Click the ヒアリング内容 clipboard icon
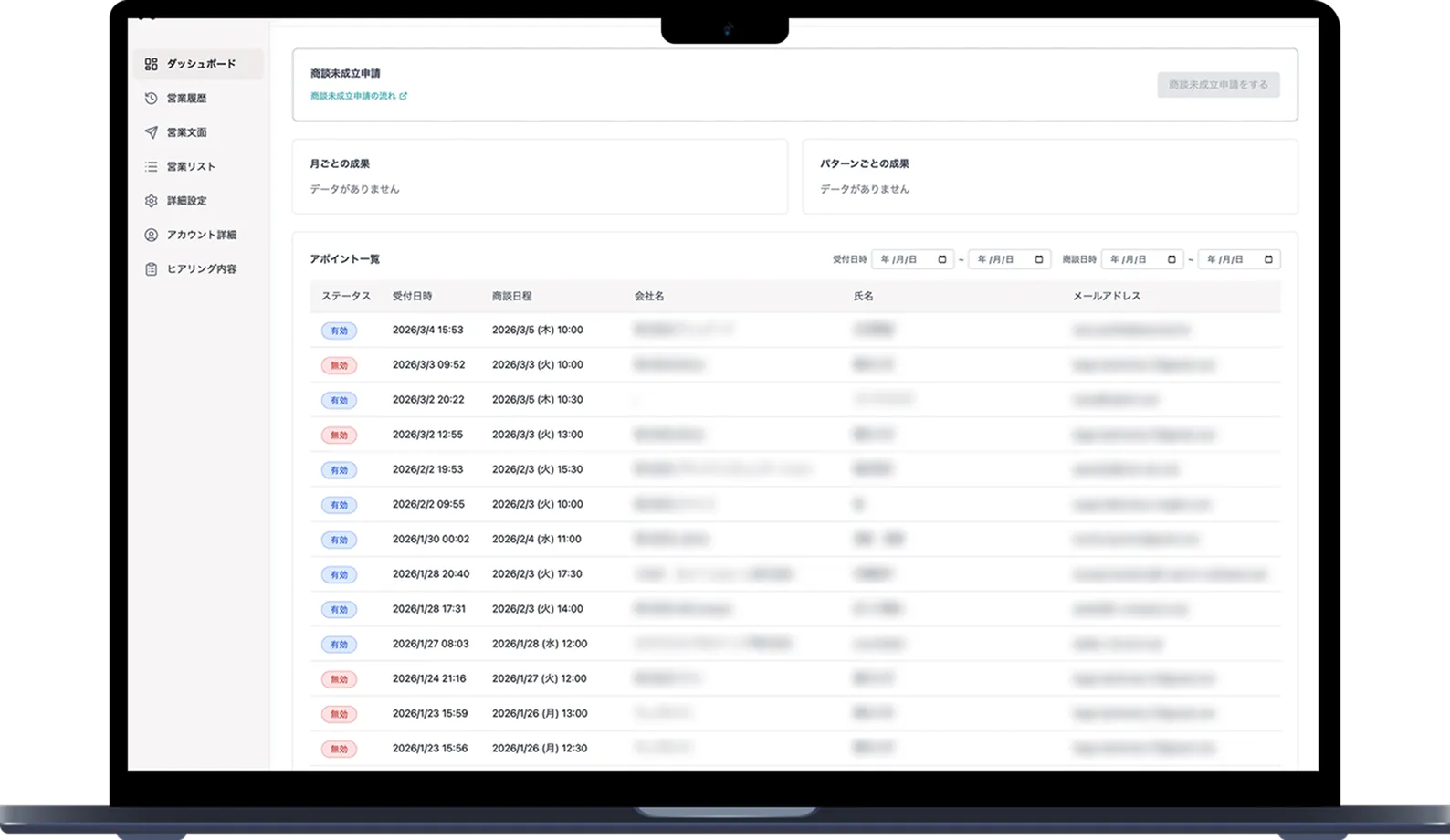This screenshot has width=1450, height=840. 152,269
